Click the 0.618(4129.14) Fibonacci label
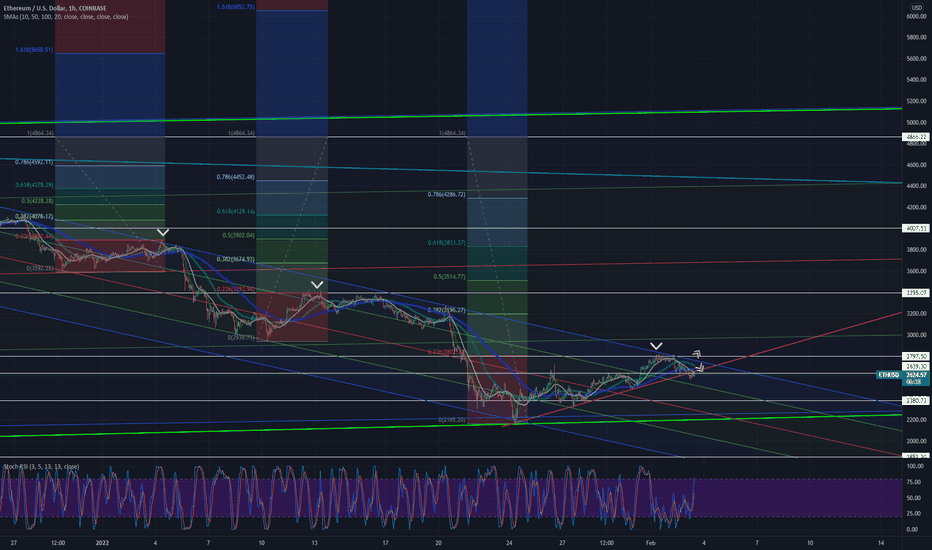The height and width of the screenshot is (550, 932). coord(235,212)
